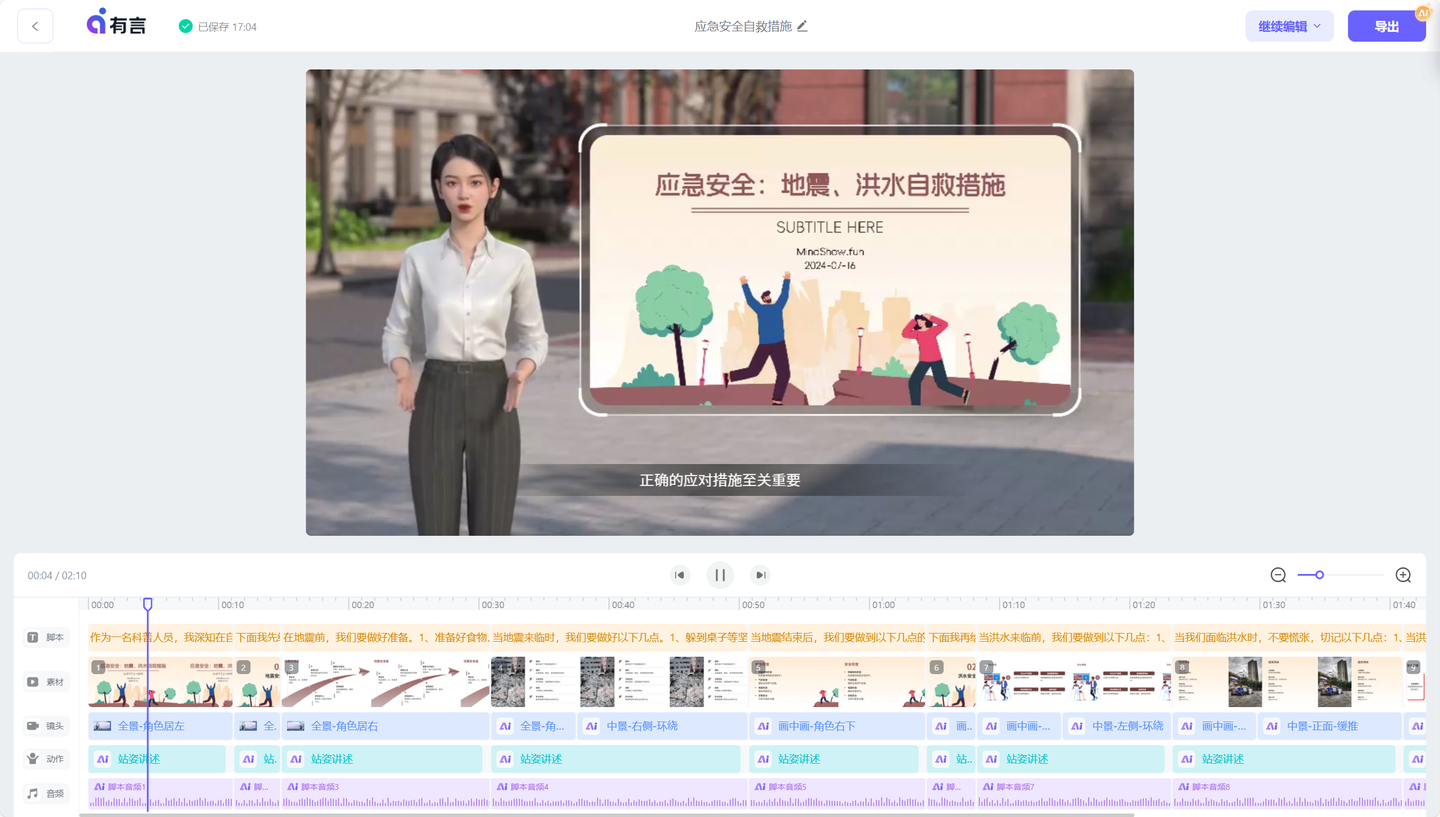Image resolution: width=1440 pixels, height=817 pixels.
Task: Click scene thumbnail icon on 全景-角色居右 clip
Action: [296, 726]
